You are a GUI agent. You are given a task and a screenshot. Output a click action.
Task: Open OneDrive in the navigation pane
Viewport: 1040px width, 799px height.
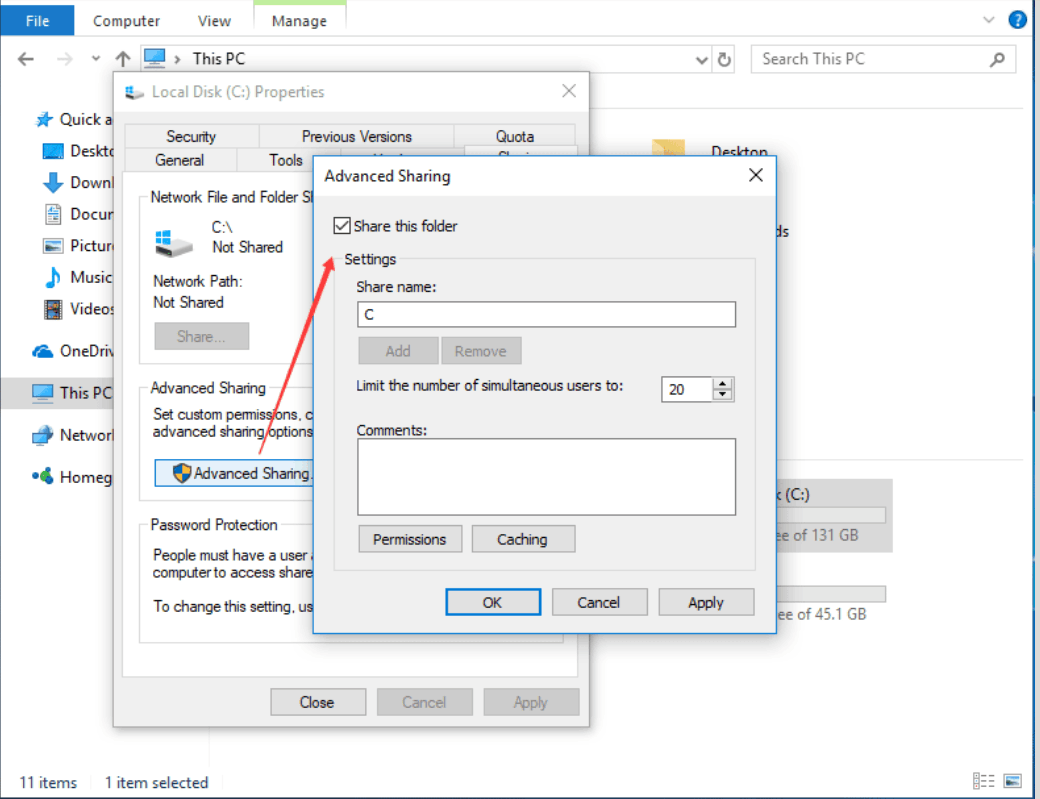click(72, 351)
